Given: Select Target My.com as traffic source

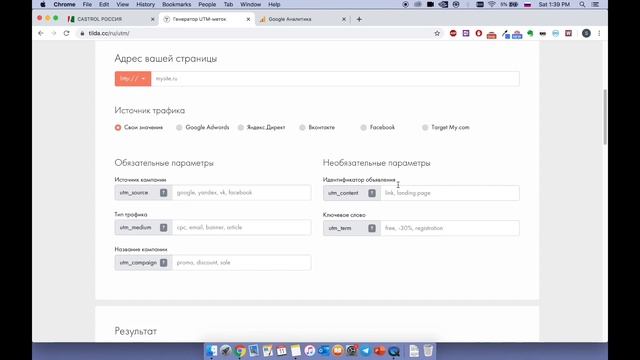Looking at the screenshot, I should pyautogui.click(x=425, y=128).
